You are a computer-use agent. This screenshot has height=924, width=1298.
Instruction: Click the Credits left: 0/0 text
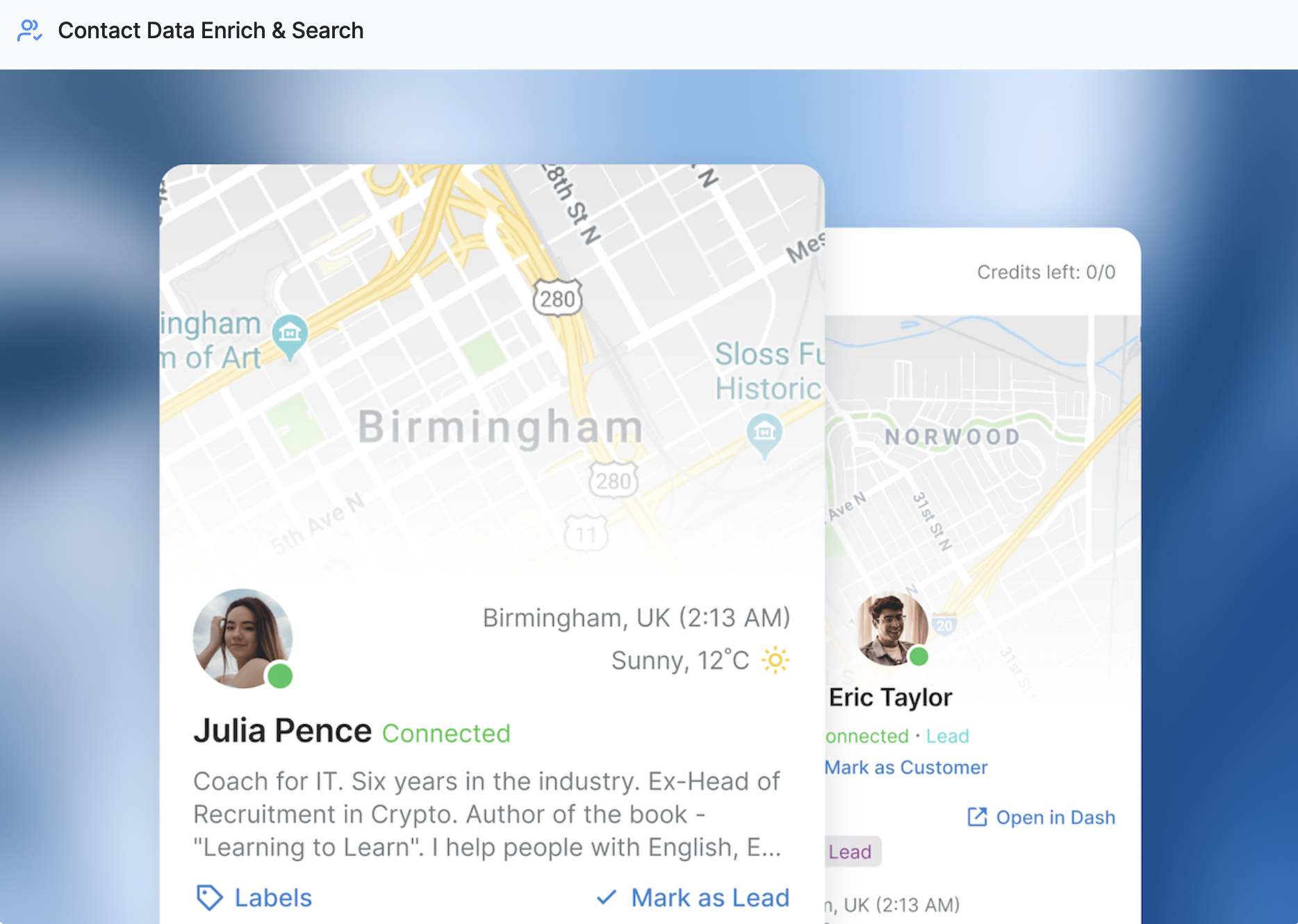tap(1046, 272)
